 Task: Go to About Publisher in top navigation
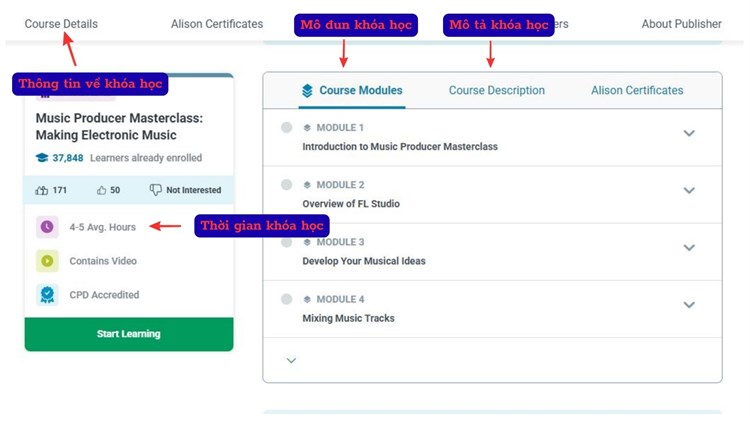pyautogui.click(x=681, y=24)
